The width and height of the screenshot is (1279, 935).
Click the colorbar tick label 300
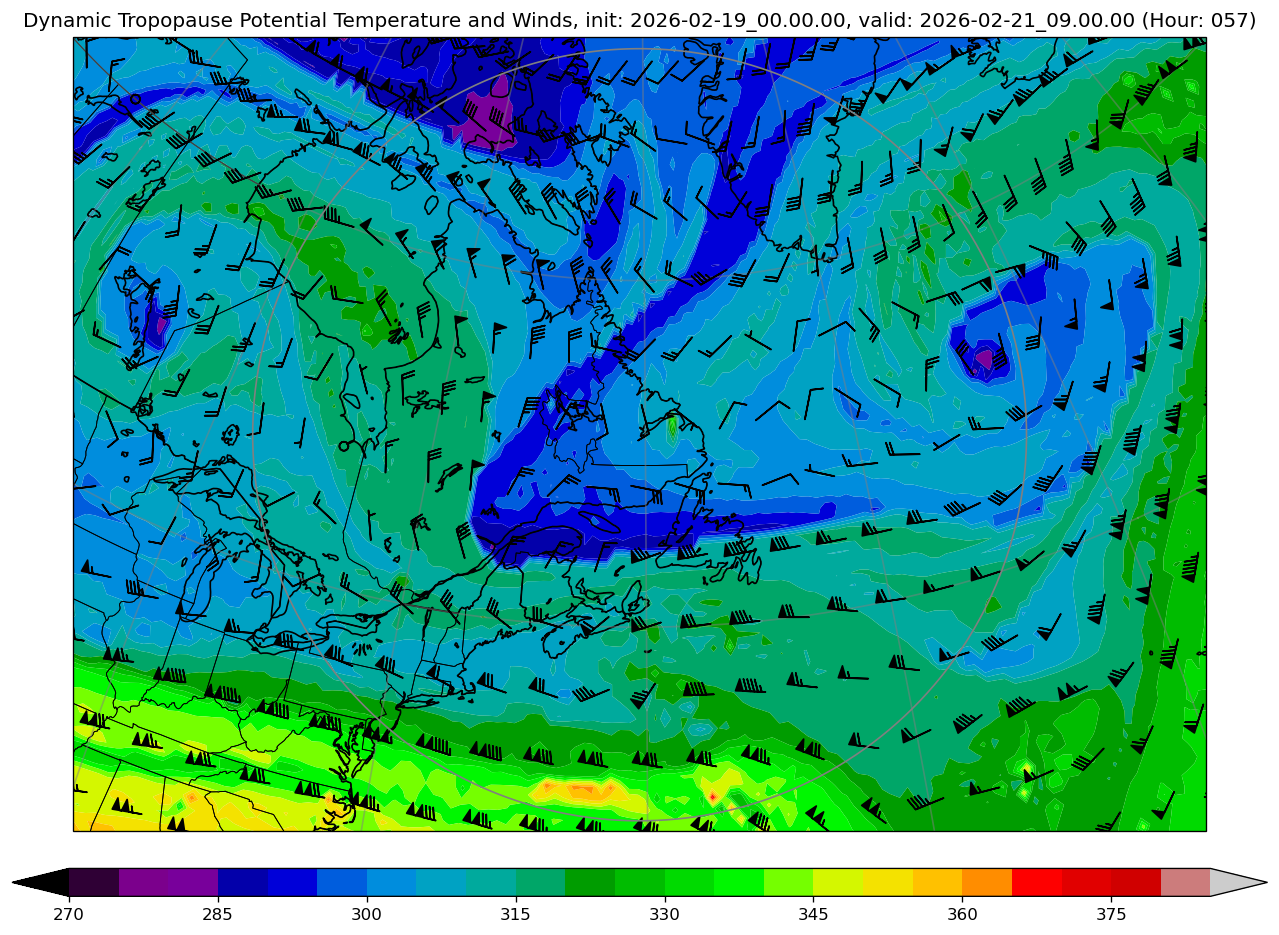tap(367, 914)
